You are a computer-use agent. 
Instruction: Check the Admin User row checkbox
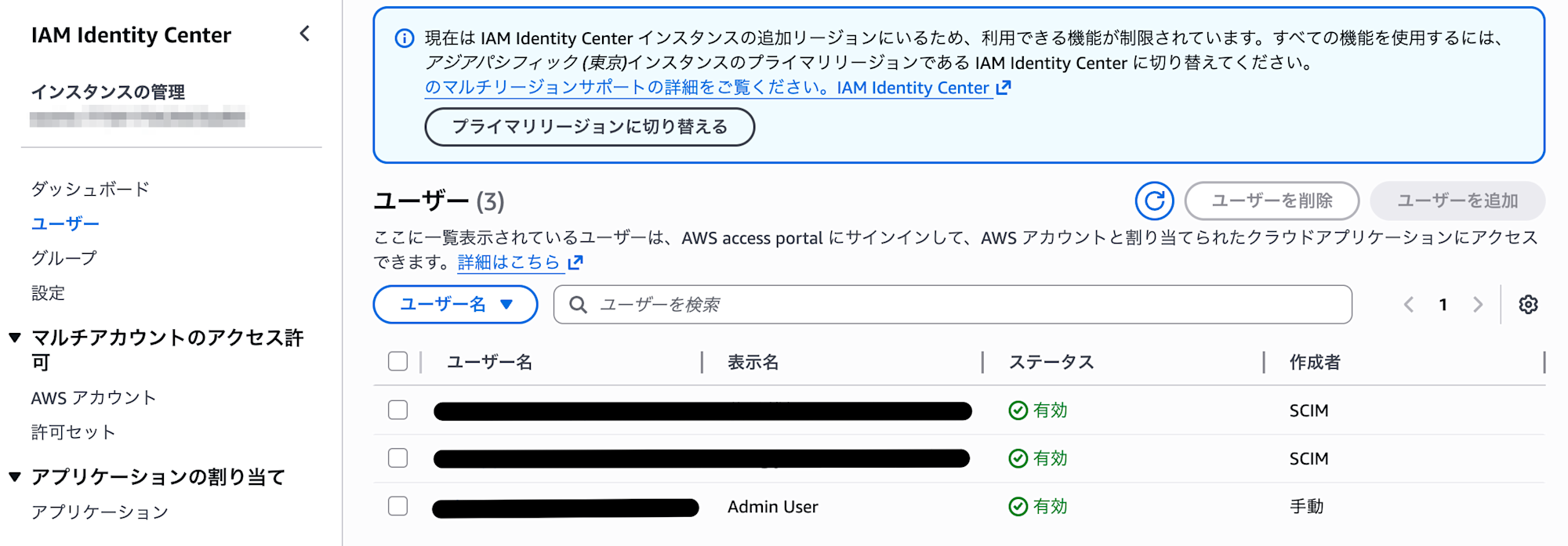(x=397, y=507)
